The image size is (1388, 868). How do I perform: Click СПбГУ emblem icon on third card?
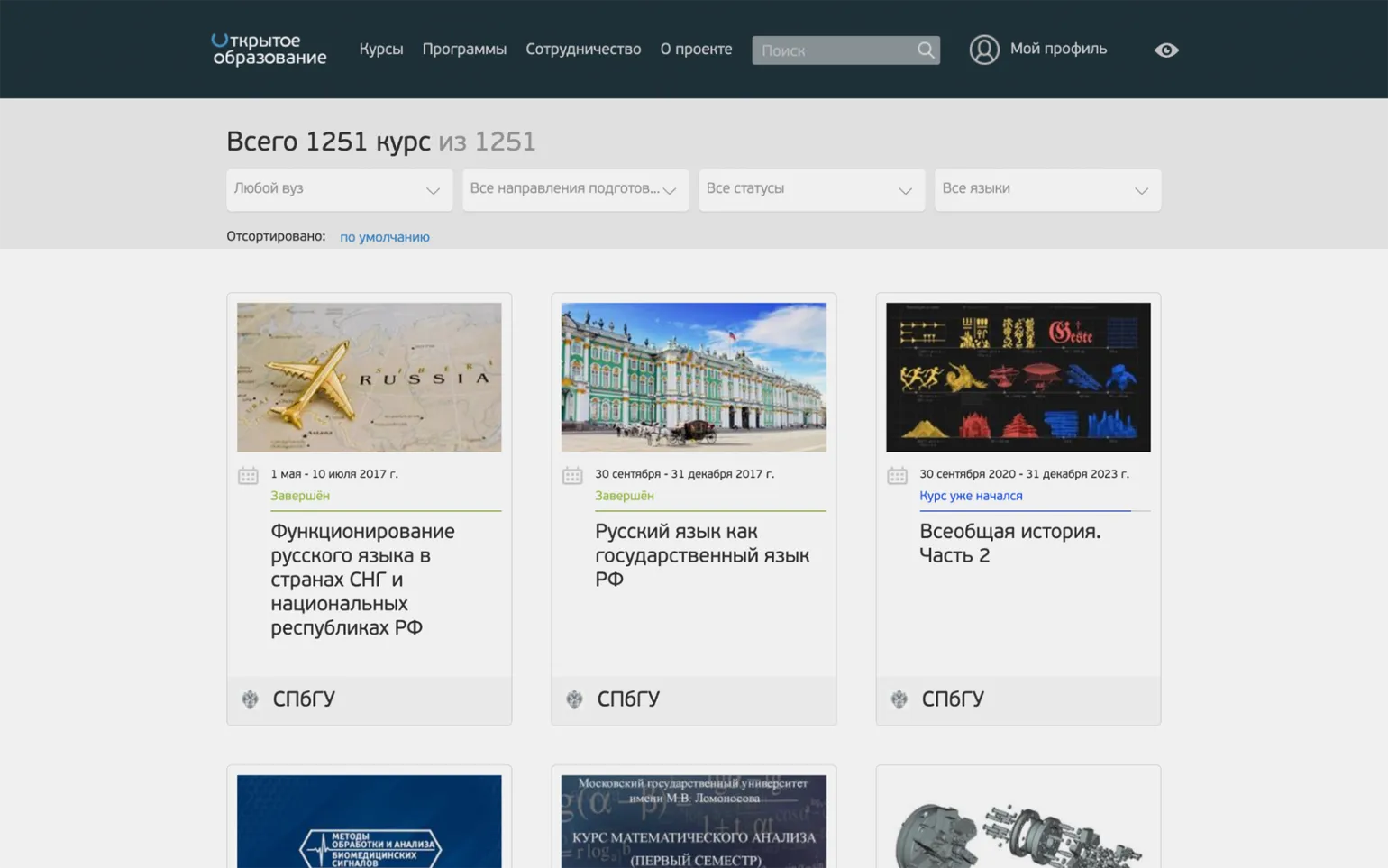899,699
